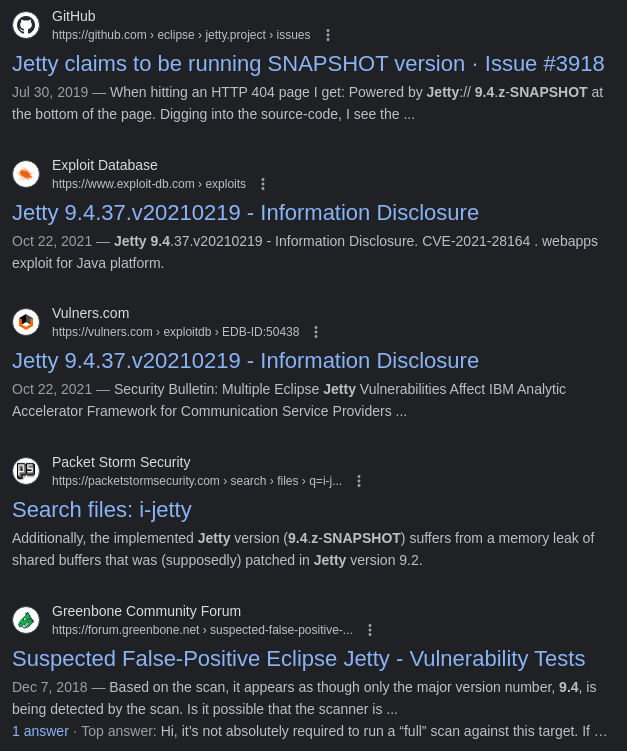Click the Greenbone Community Forum favicon

(26, 620)
